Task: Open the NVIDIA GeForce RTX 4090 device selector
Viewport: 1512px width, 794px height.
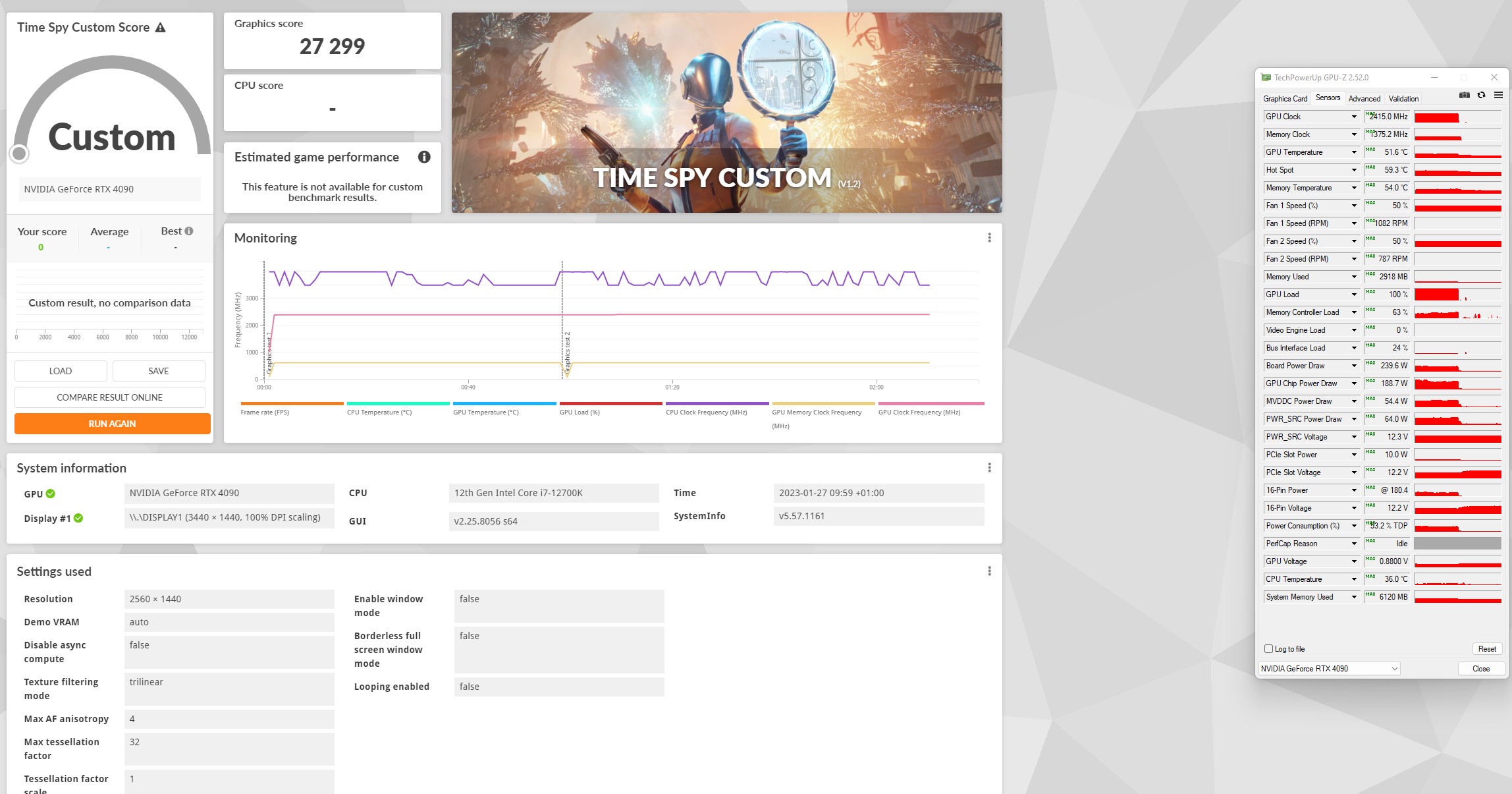Action: [1329, 669]
